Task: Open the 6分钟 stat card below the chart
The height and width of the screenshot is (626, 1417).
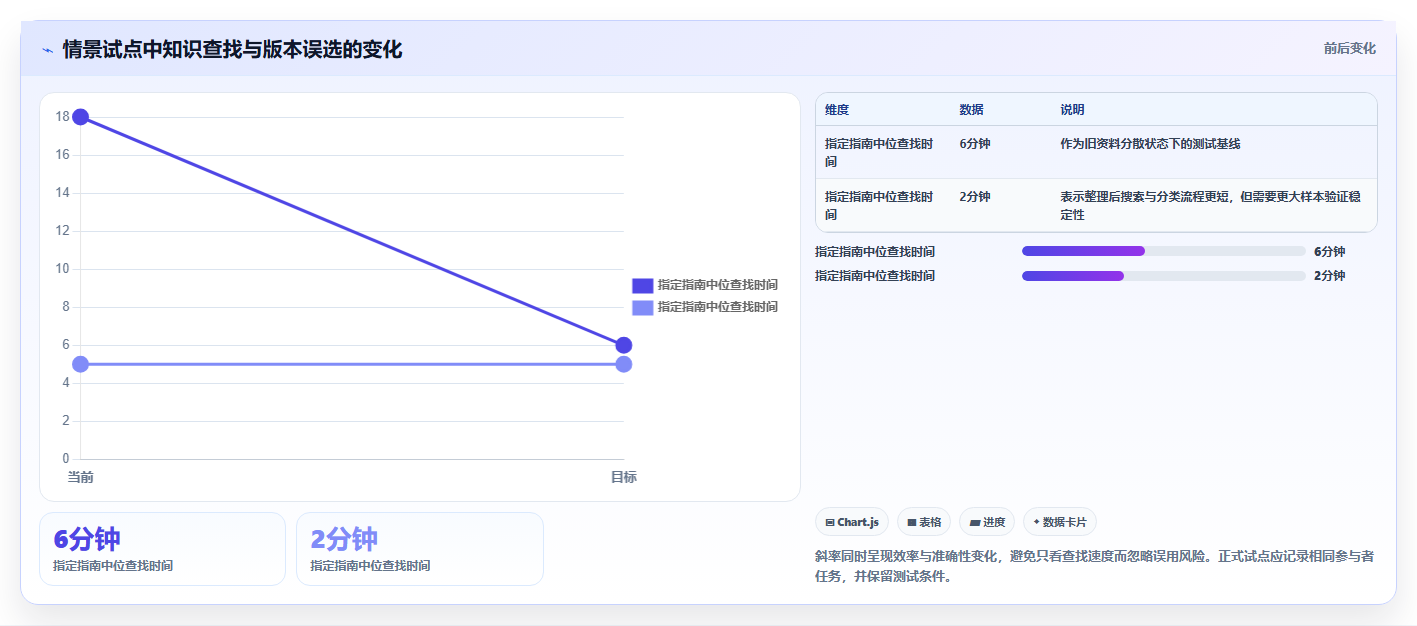Action: pyautogui.click(x=162, y=549)
